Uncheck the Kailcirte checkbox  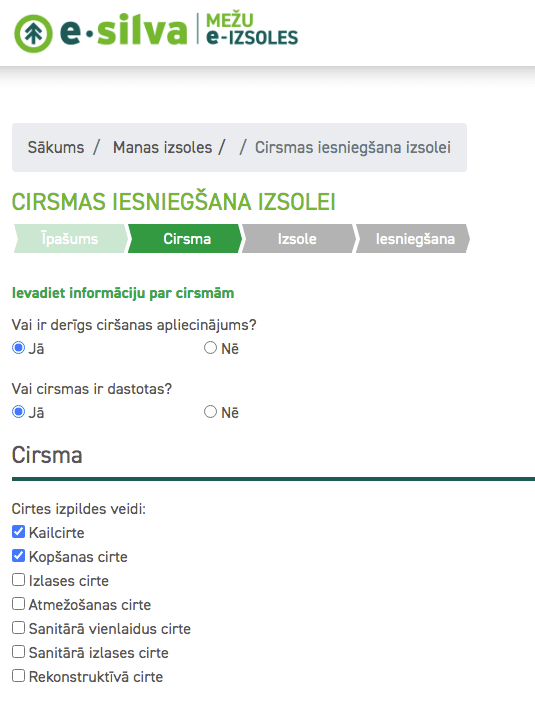tap(18, 532)
